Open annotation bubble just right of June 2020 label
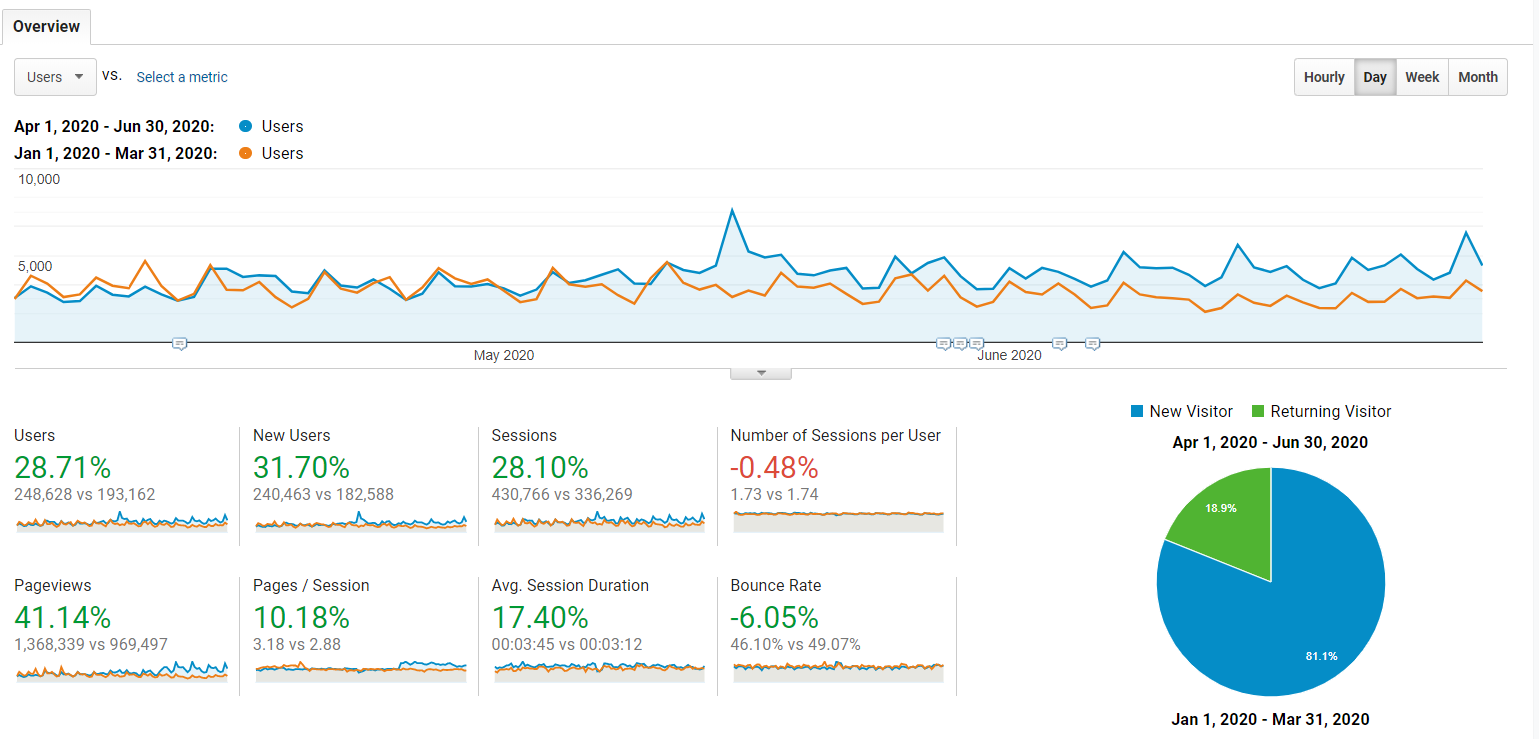1539x739 pixels. [x=1060, y=343]
